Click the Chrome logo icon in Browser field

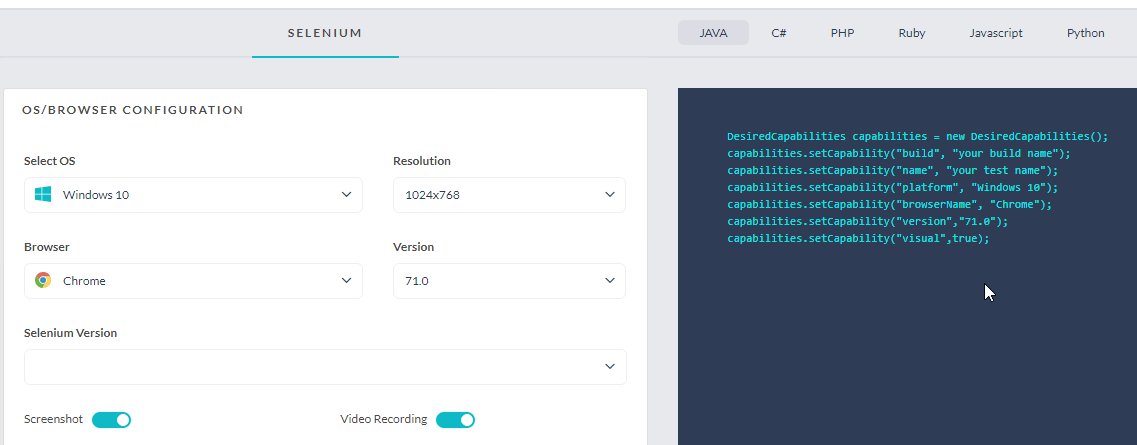pyautogui.click(x=44, y=280)
